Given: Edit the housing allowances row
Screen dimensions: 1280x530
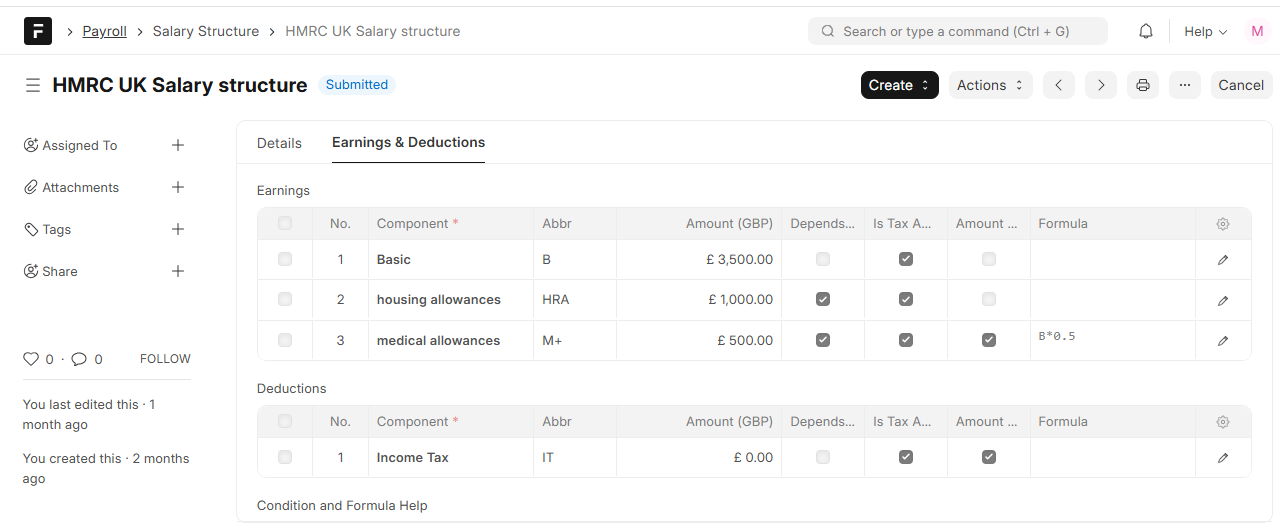Looking at the screenshot, I should click(x=1223, y=300).
